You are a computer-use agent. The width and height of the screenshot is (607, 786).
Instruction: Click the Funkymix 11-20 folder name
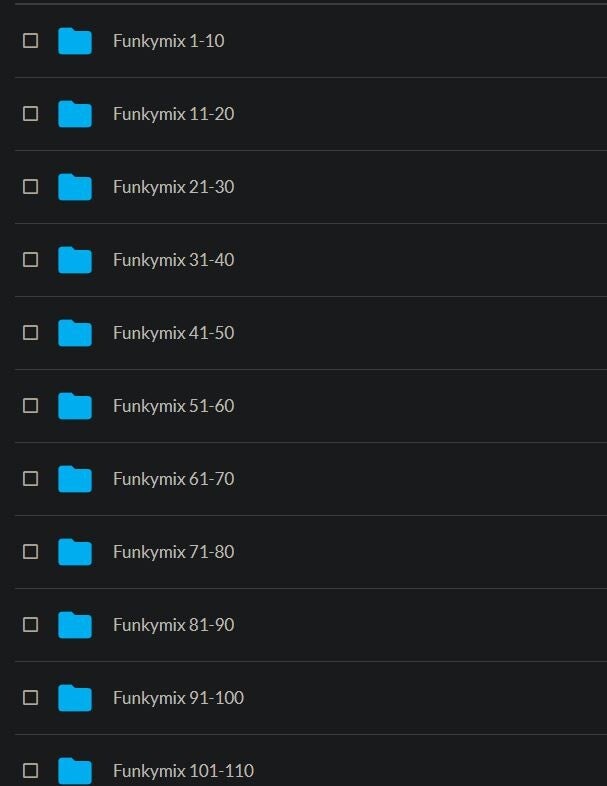point(173,114)
